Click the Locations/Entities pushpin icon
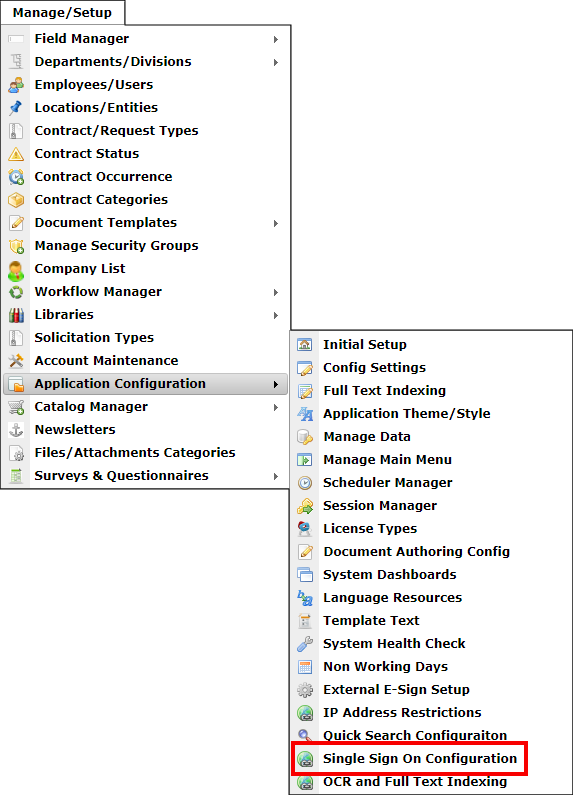The height and width of the screenshot is (795, 573). click(x=16, y=107)
